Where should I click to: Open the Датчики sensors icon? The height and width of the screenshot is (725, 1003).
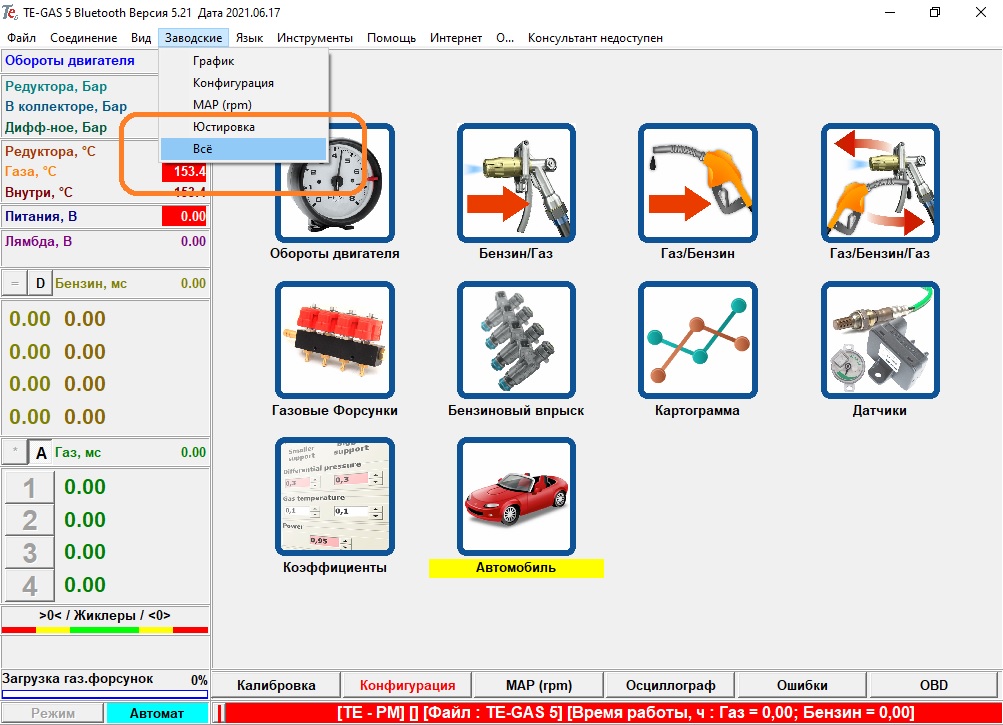880,340
